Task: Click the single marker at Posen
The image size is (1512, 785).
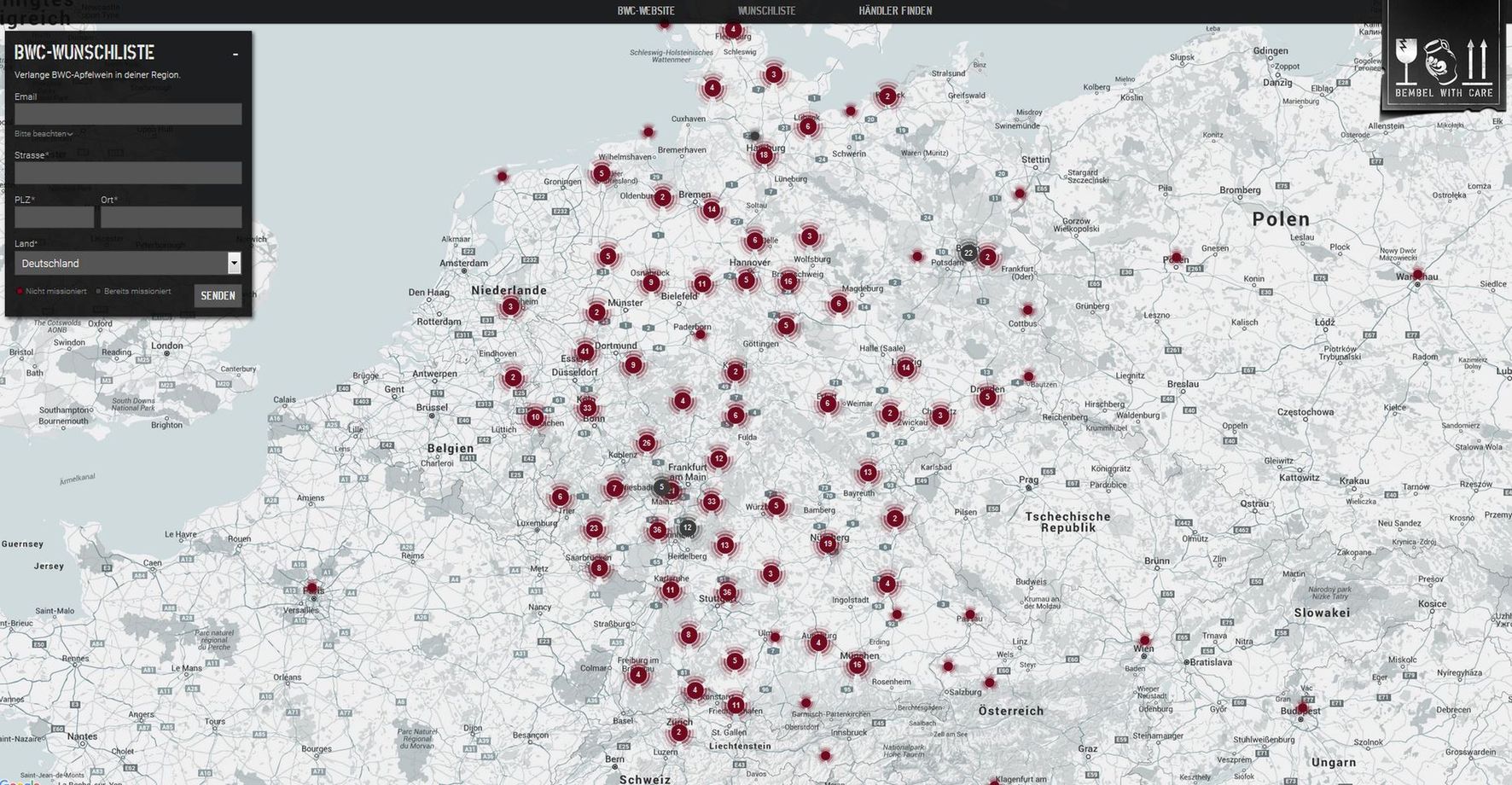Action: pyautogui.click(x=1176, y=257)
